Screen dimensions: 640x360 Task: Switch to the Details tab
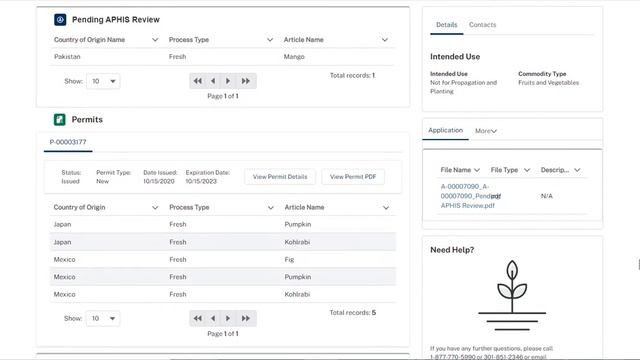coord(447,24)
